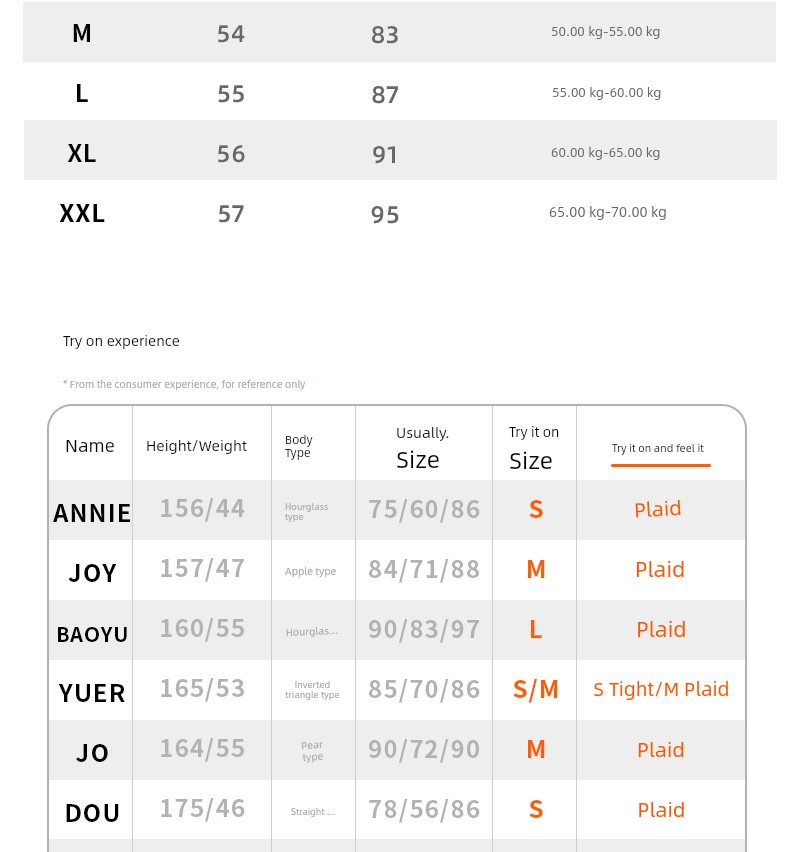Viewport: 790px width, 852px height.
Task: Select the 50.00 kg-55.00 kg weight range
Action: point(605,32)
